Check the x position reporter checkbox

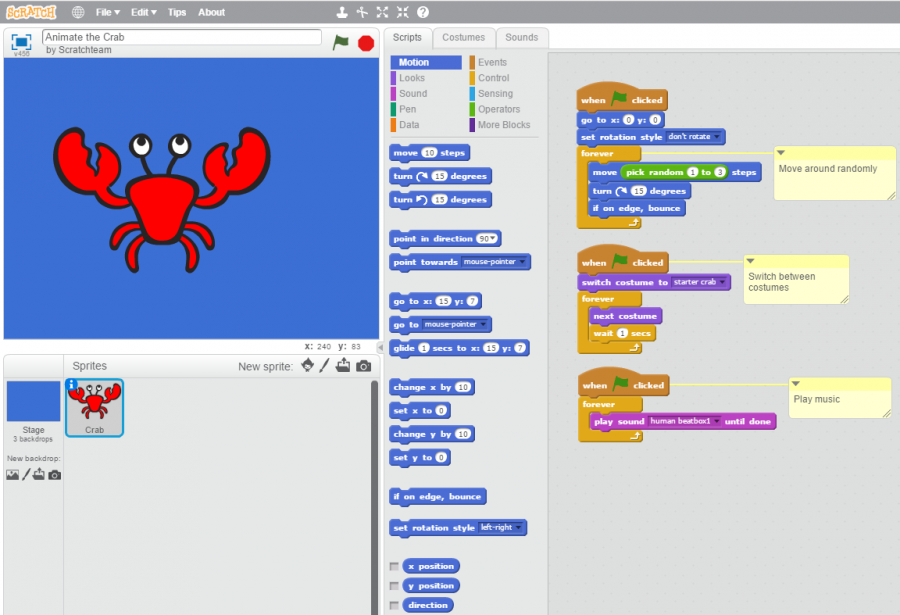click(x=394, y=566)
